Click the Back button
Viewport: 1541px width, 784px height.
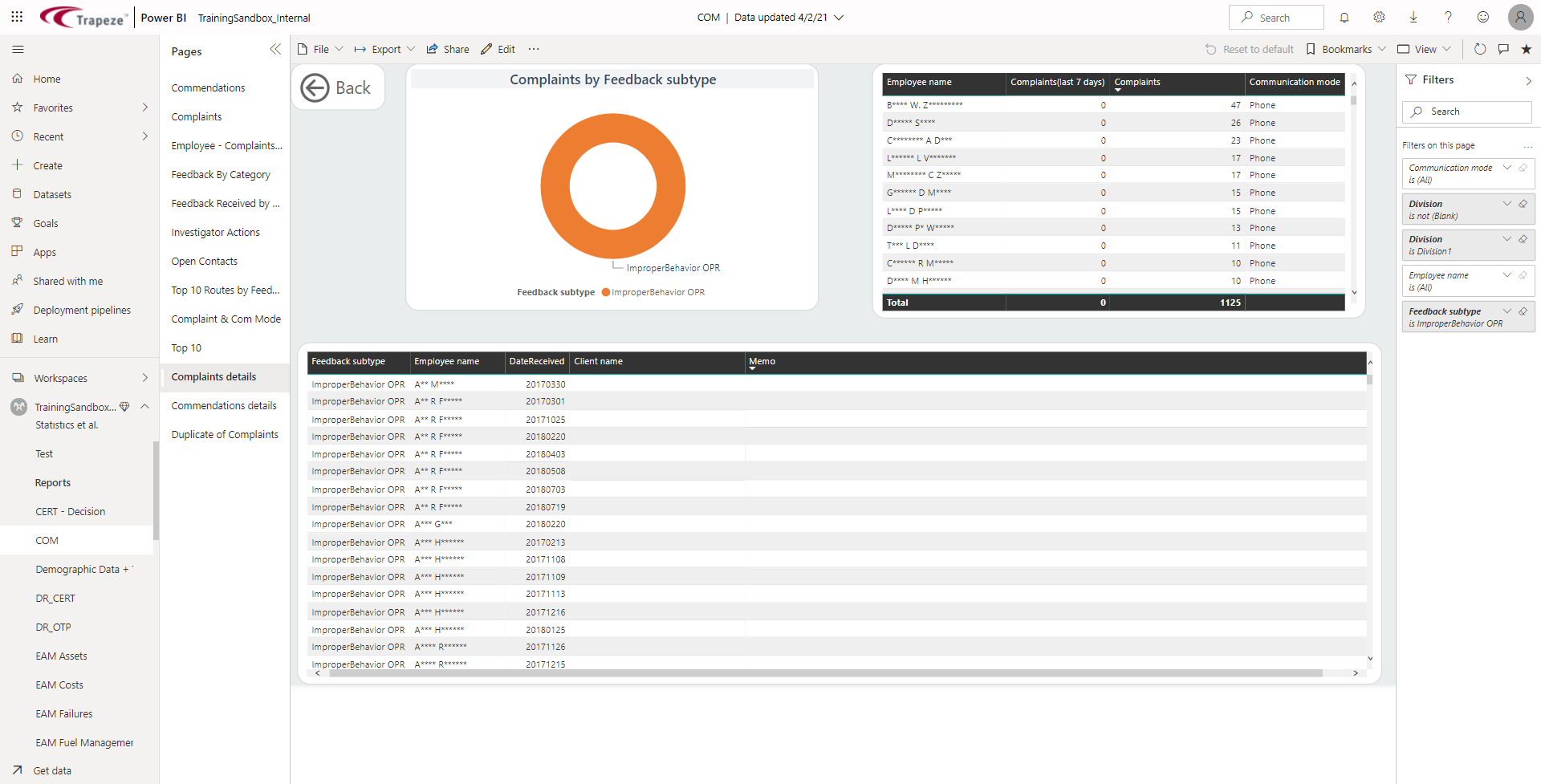click(x=338, y=87)
